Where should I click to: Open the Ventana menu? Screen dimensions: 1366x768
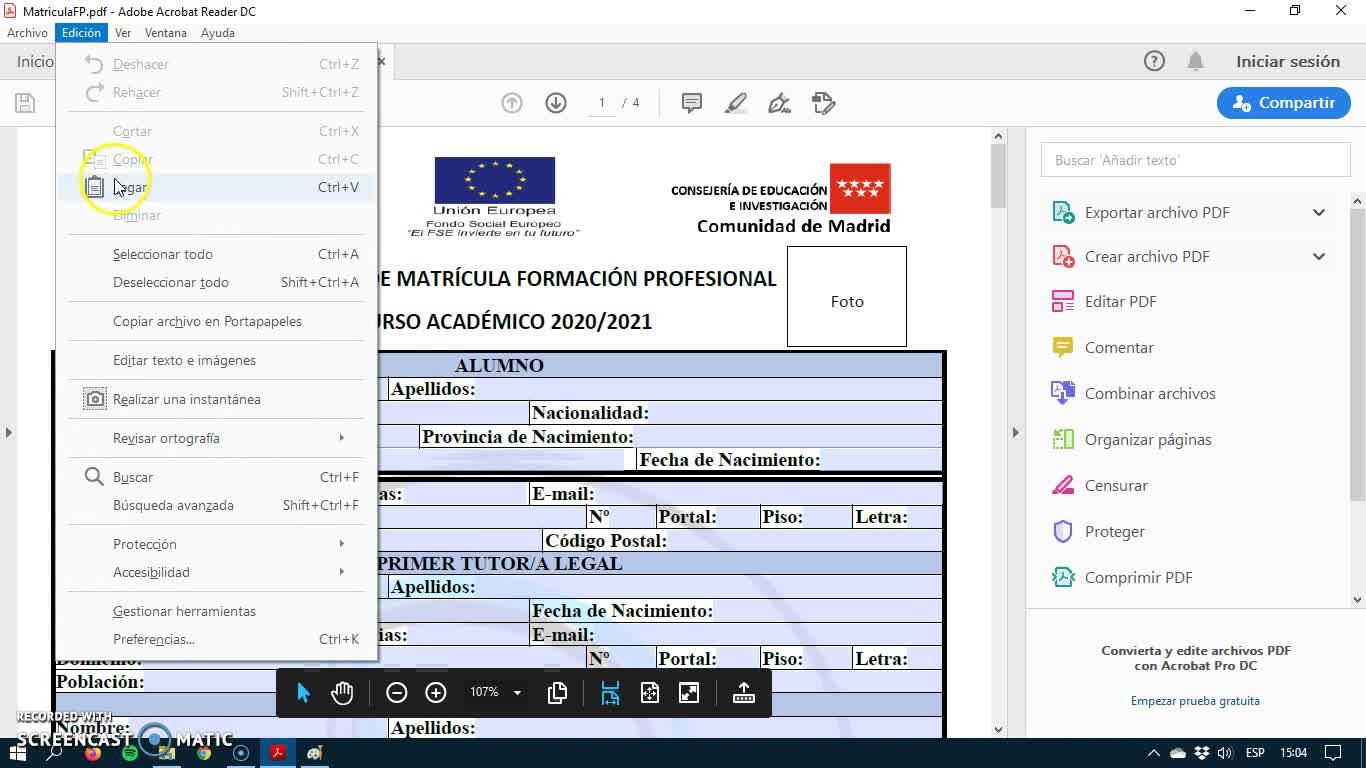(x=165, y=32)
